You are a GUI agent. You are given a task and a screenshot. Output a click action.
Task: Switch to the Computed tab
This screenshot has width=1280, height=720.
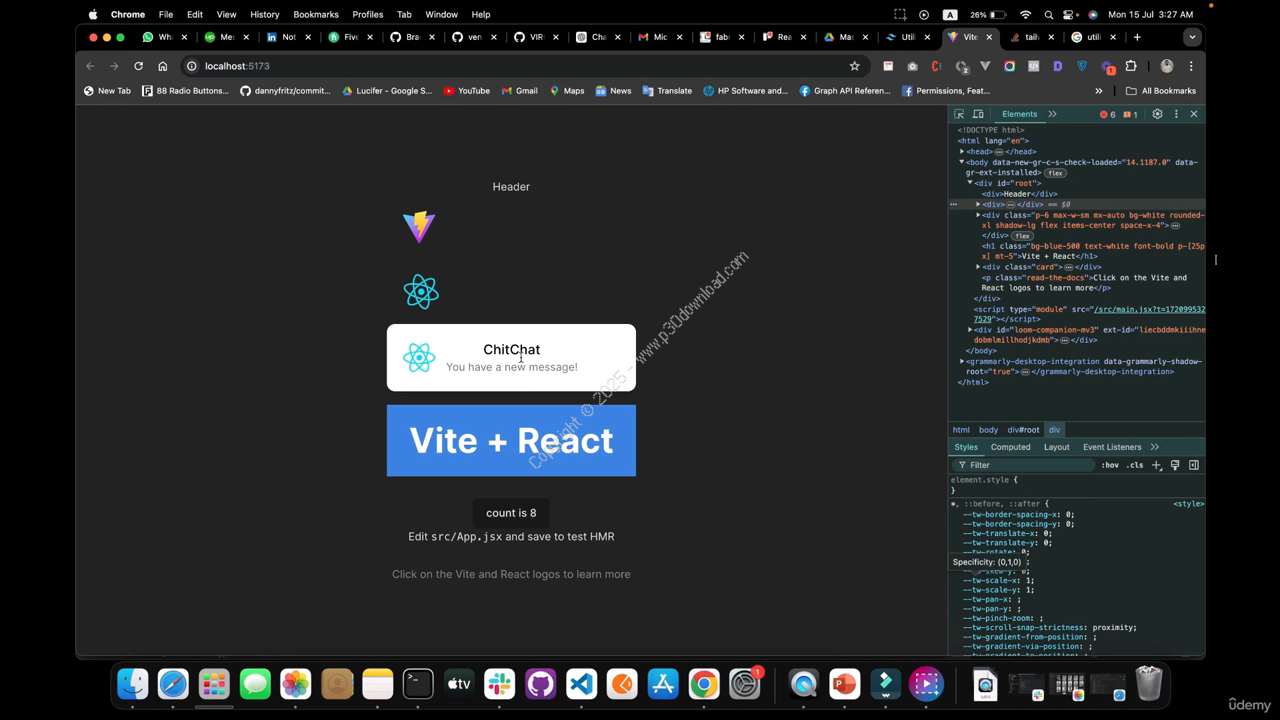coord(1010,447)
